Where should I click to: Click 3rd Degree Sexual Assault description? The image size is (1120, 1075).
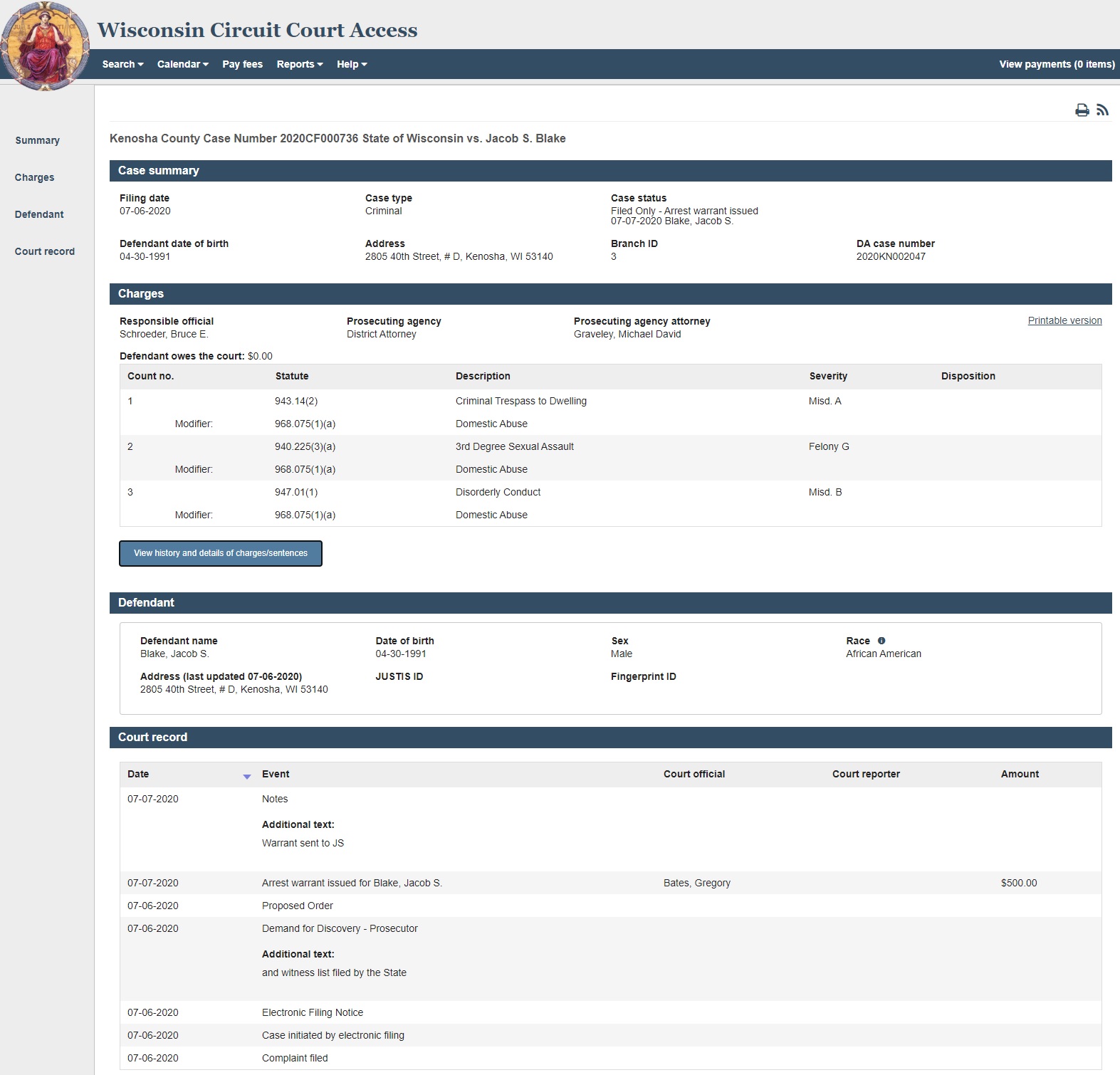[515, 446]
